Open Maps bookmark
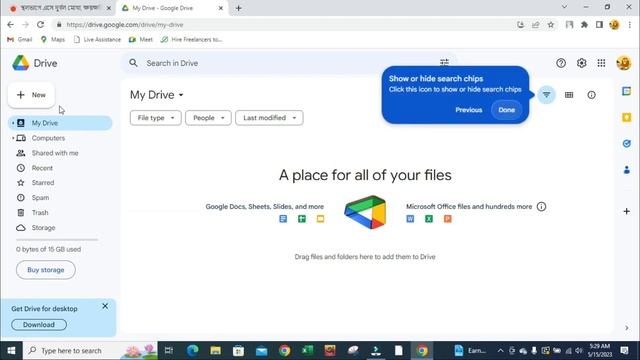Viewport: 640px width, 360px height. 53,40
